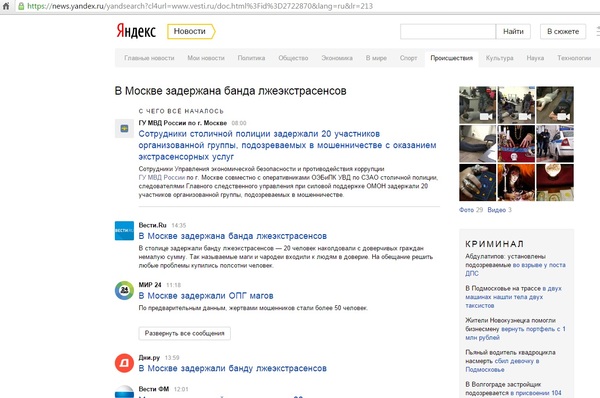Expand all messages with Развернуть все сообщения
This screenshot has height=398, width=600.
coord(184,333)
